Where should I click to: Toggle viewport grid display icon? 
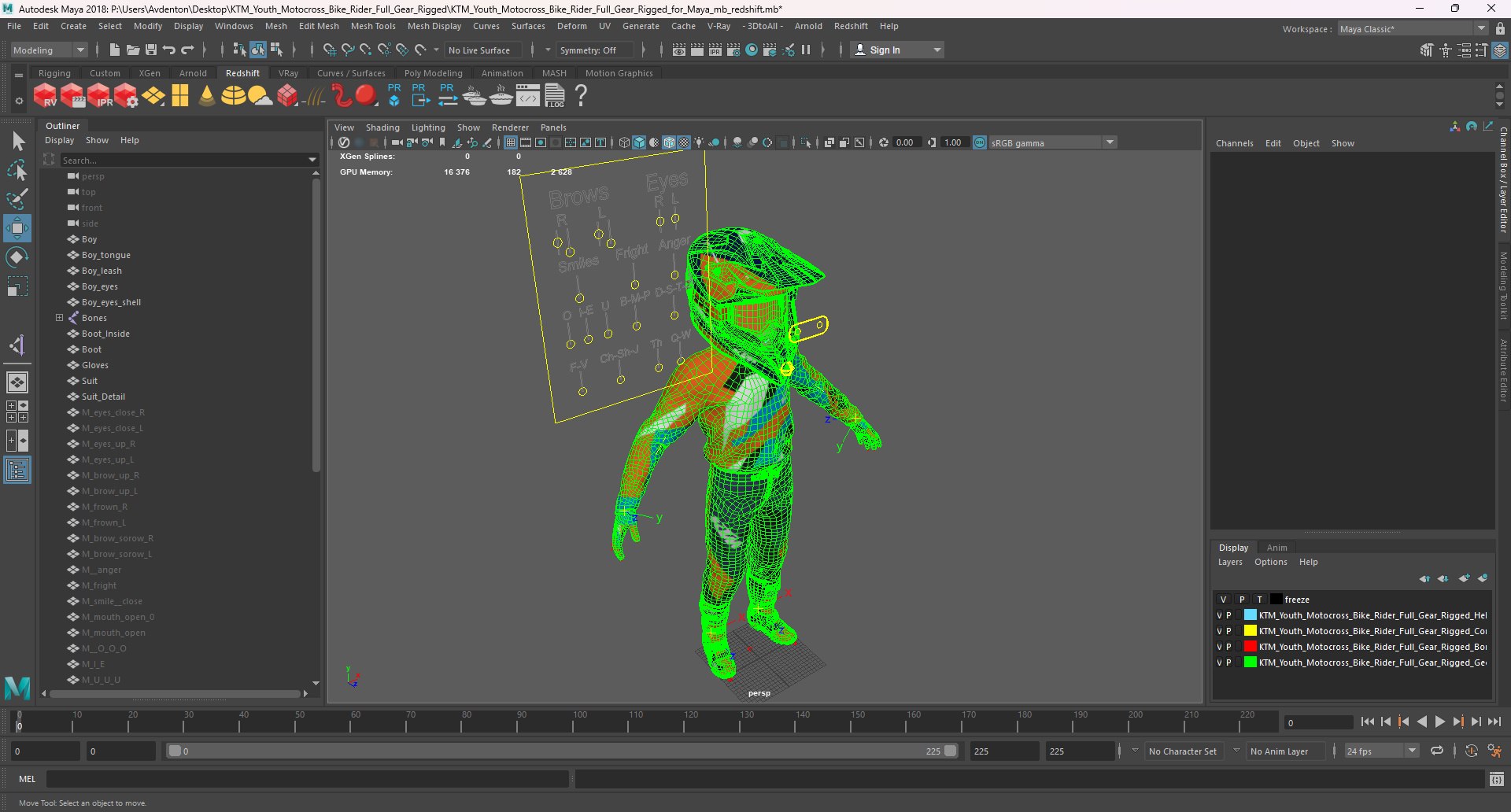[511, 142]
